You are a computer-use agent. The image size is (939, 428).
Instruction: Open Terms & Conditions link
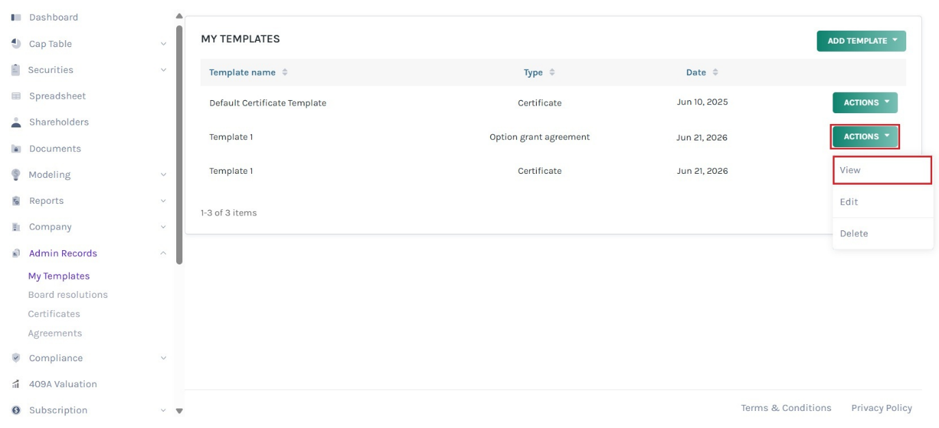tap(786, 408)
